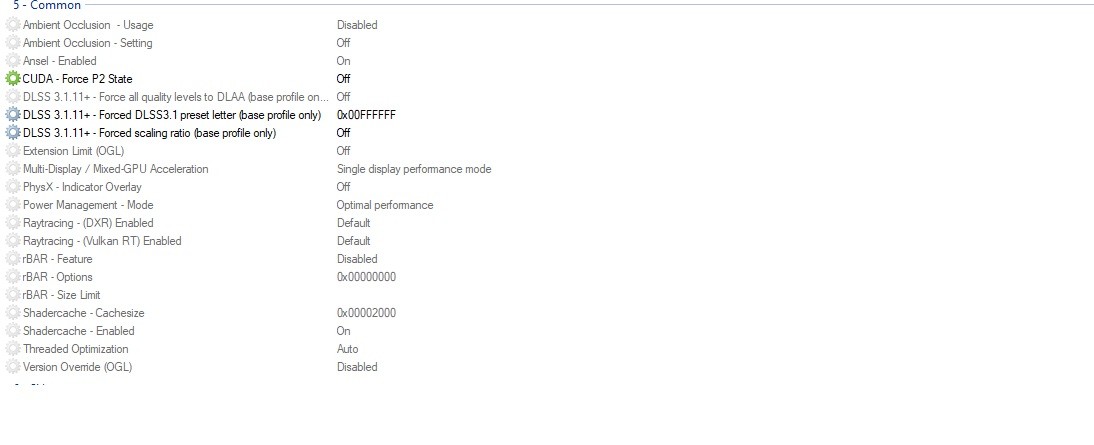This screenshot has width=1094, height=445.
Task: Click the 5 - Common section header
Action: pyautogui.click(x=47, y=6)
